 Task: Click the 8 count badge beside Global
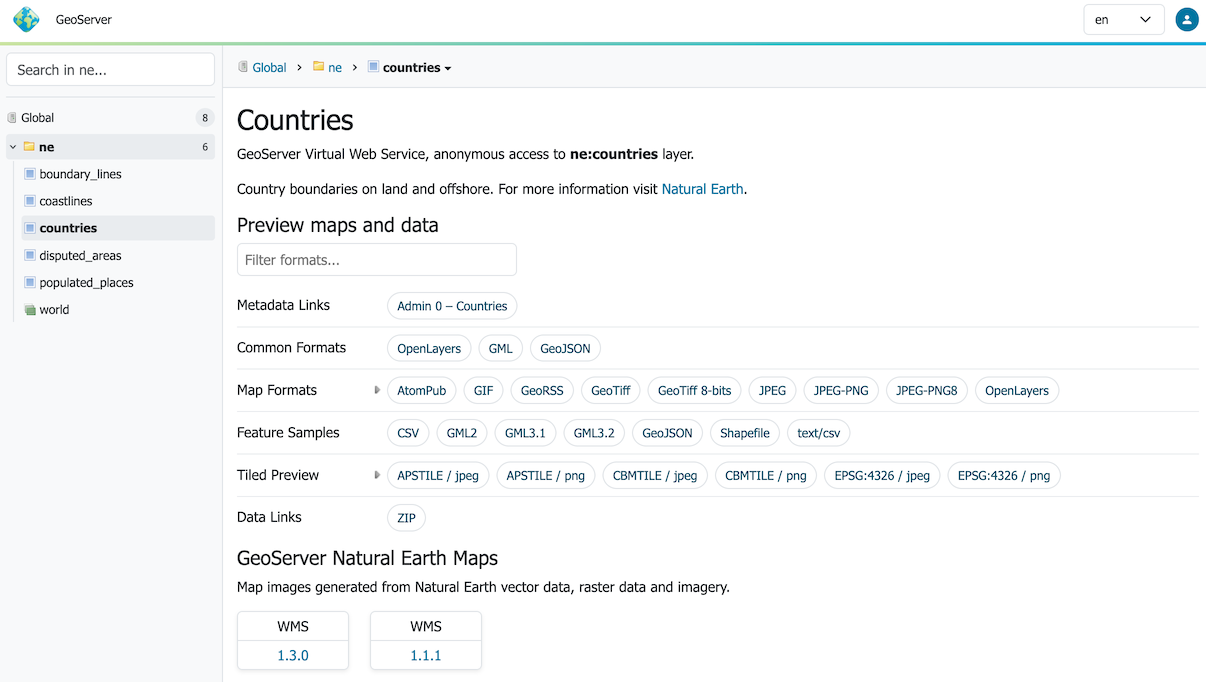[205, 118]
